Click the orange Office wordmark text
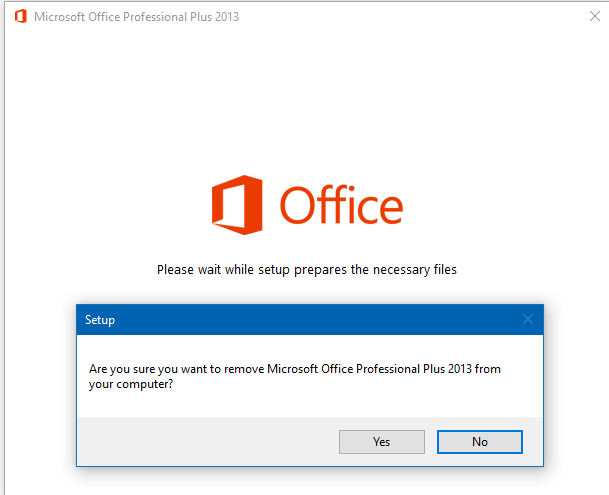This screenshot has width=609, height=495. pos(341,205)
